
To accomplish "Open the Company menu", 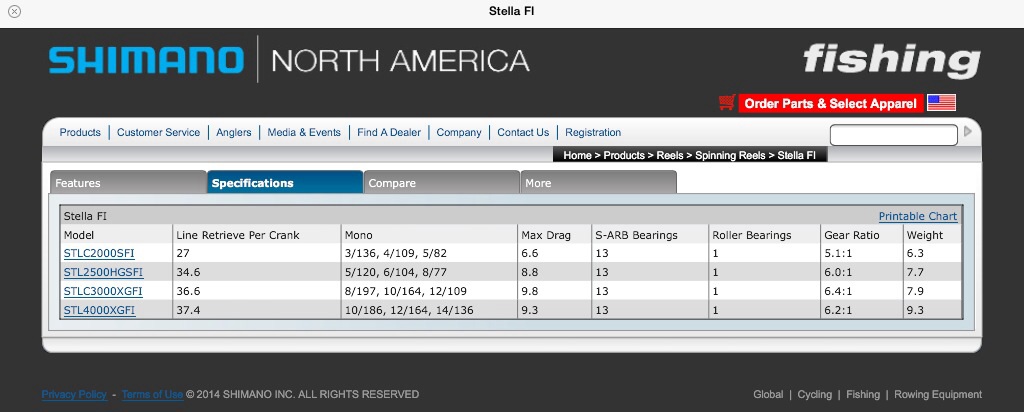I will click(459, 132).
